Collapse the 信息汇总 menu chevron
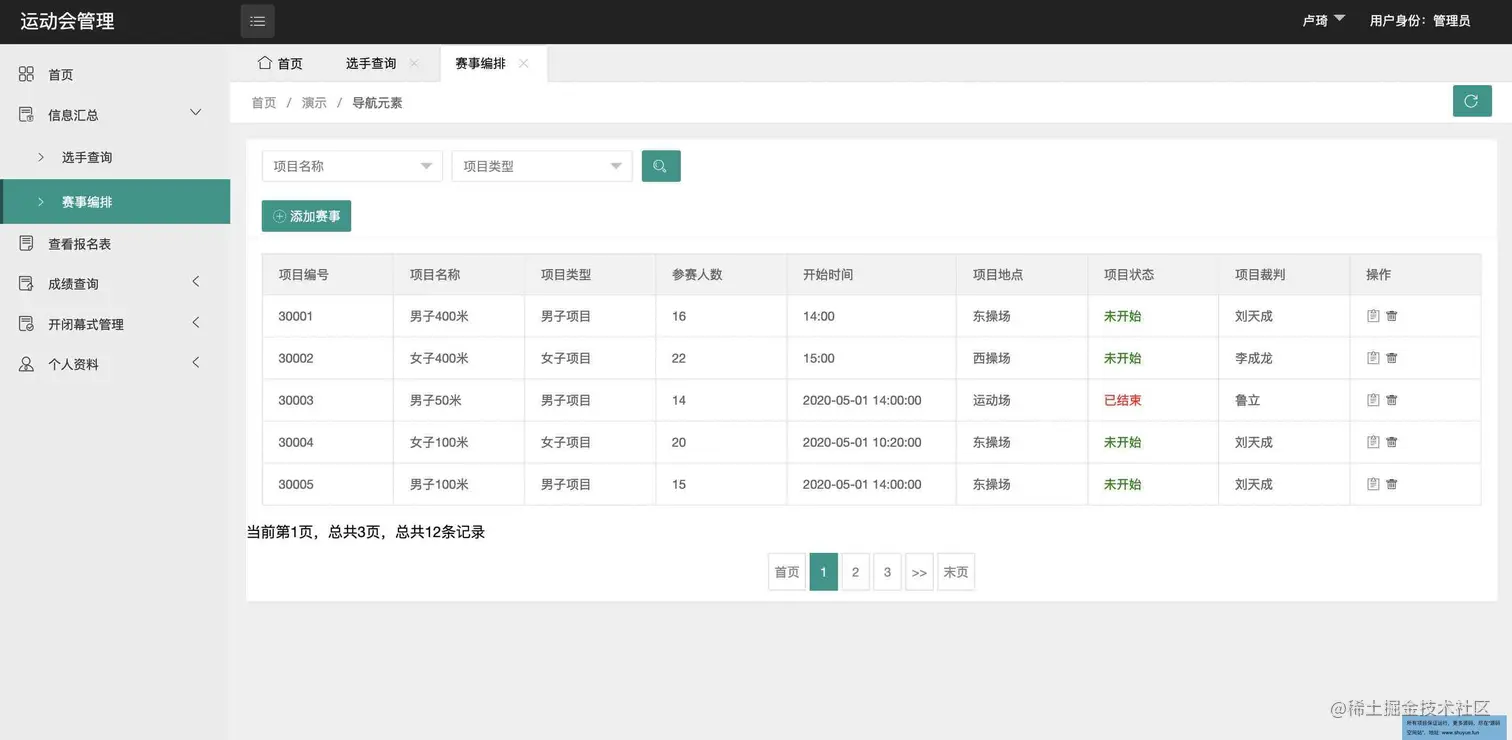The image size is (1512, 740). click(196, 113)
